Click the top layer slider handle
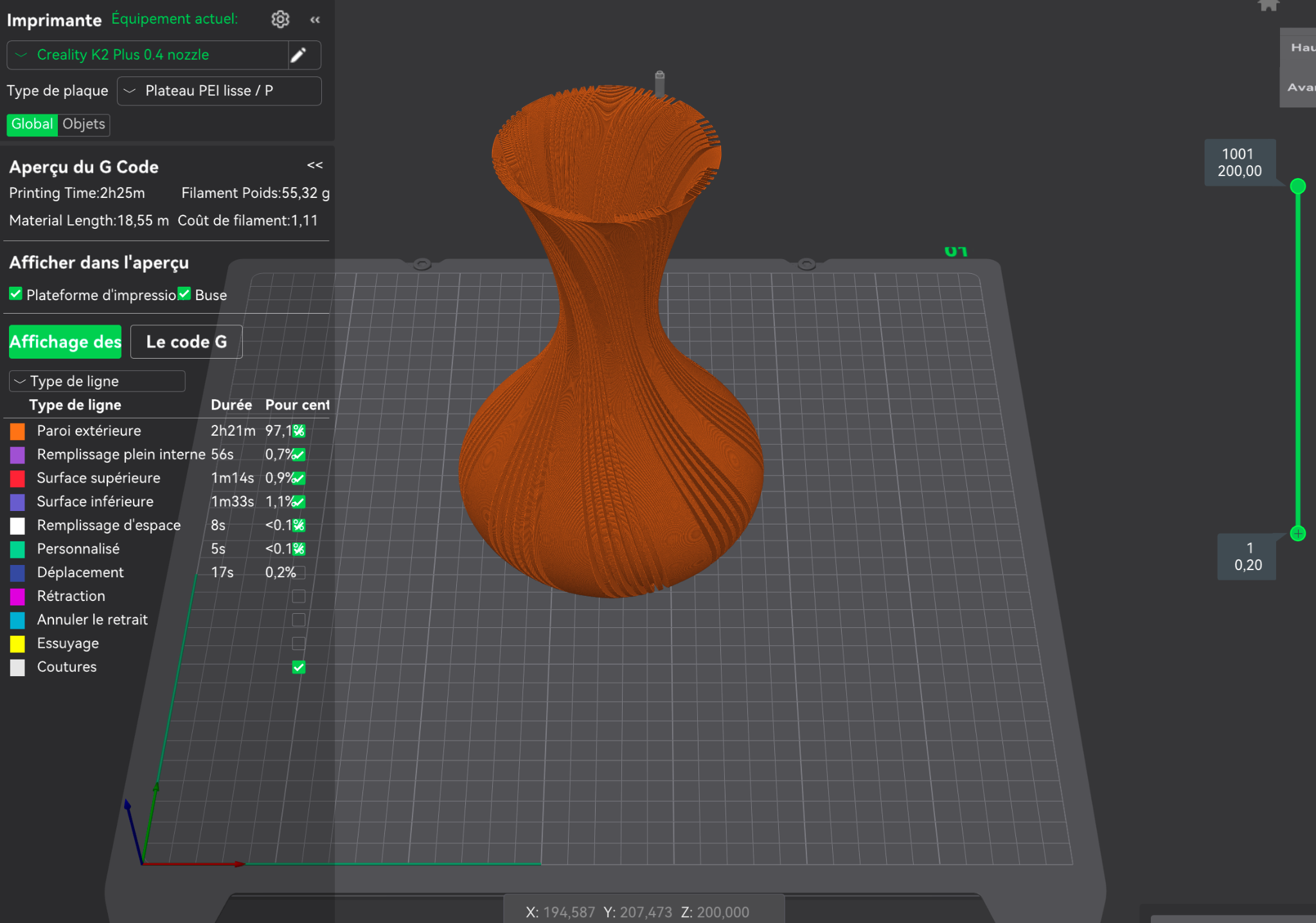This screenshot has height=923, width=1316. pos(1298,186)
